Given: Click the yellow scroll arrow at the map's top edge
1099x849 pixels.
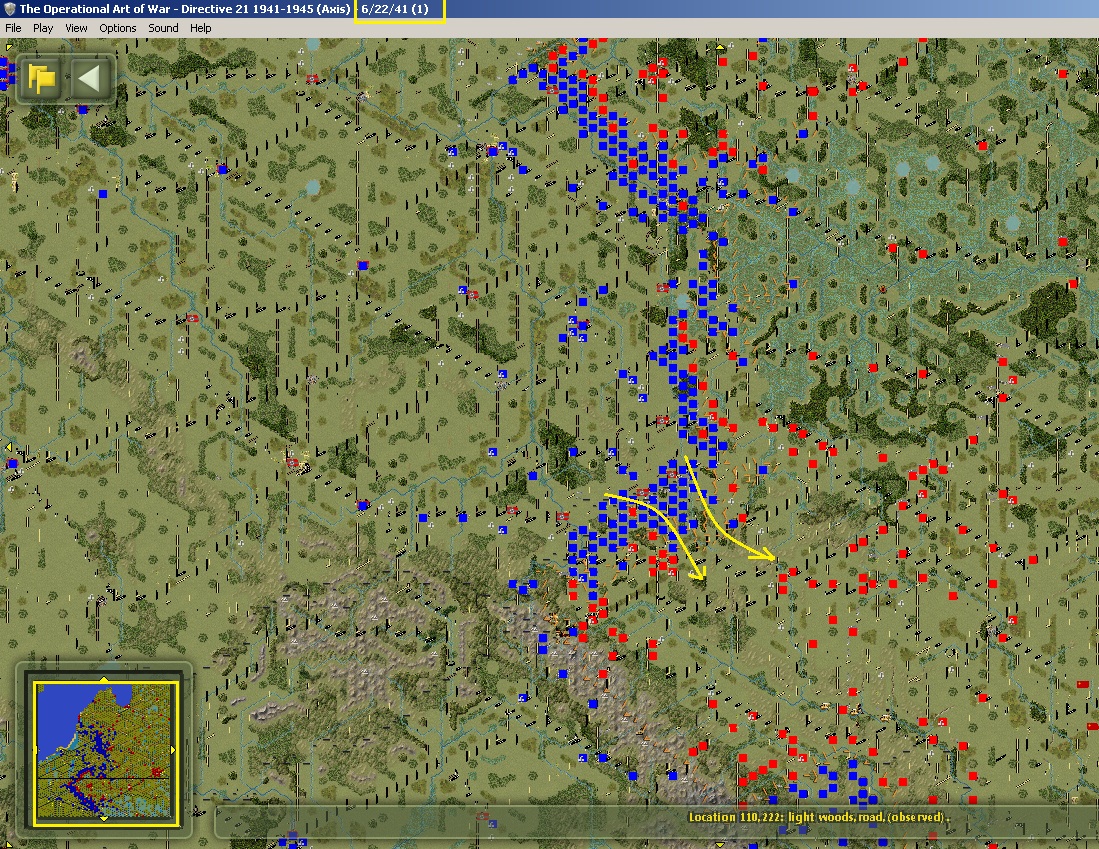Looking at the screenshot, I should point(720,46).
